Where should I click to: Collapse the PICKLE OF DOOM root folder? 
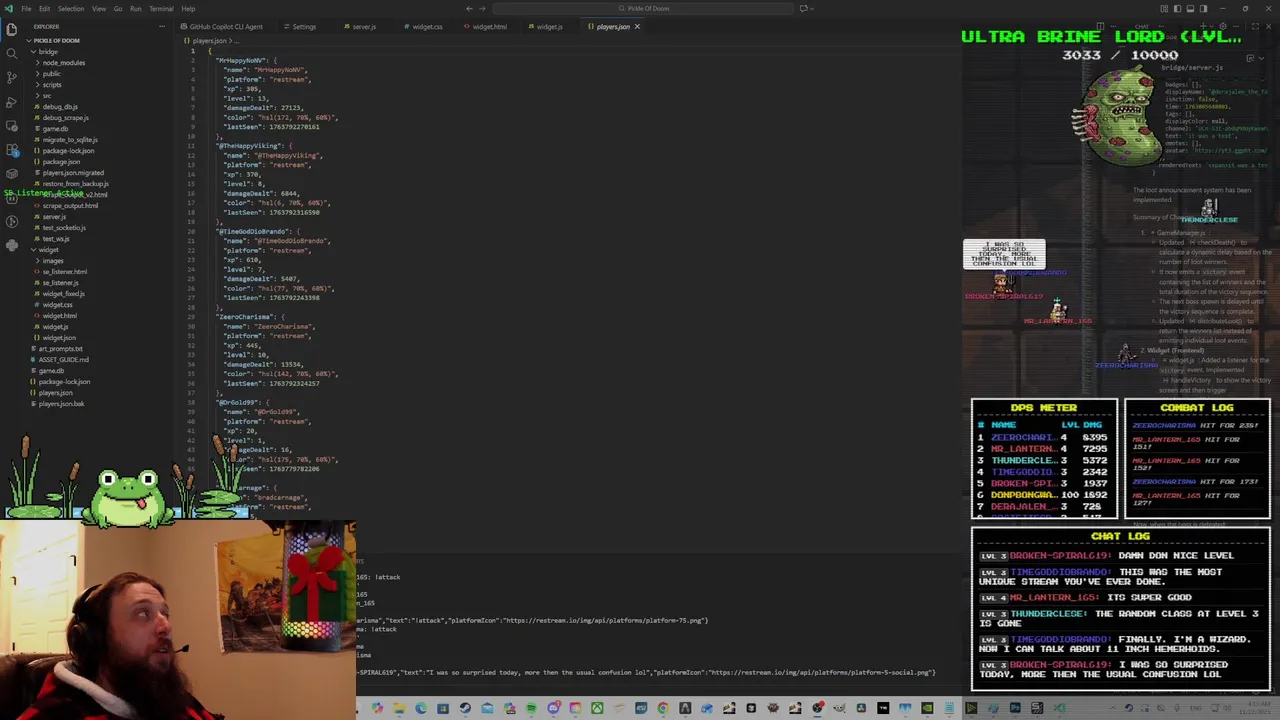pyautogui.click(x=55, y=40)
